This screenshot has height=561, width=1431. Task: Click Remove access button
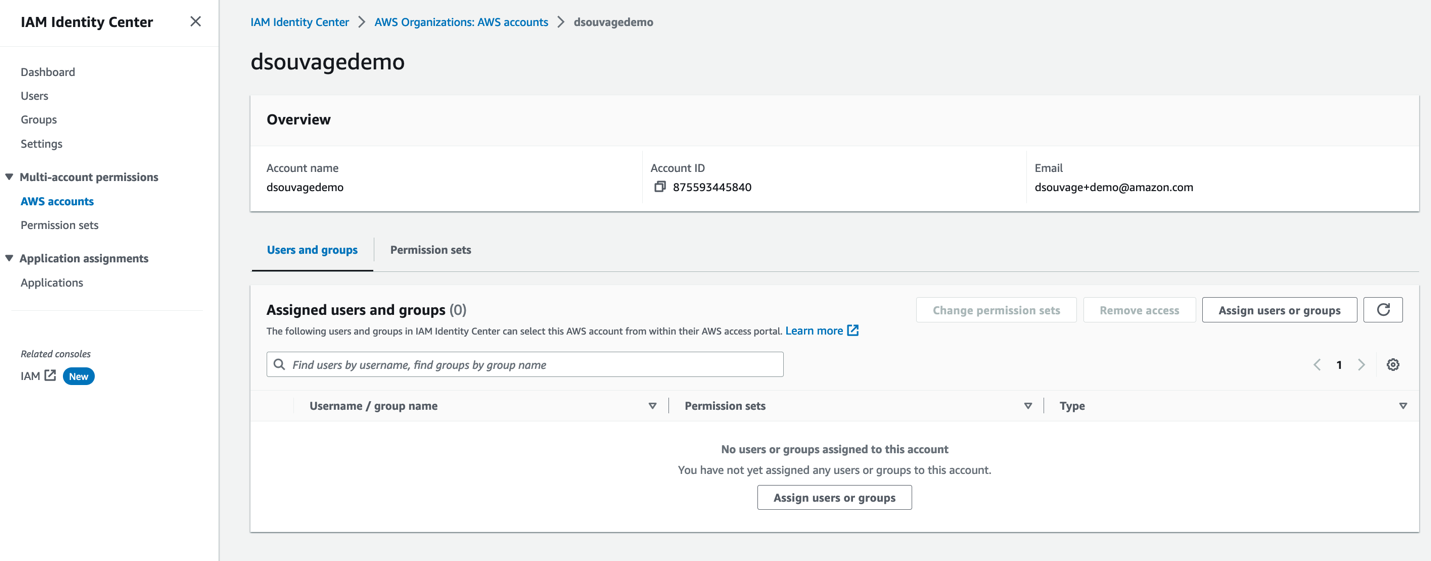[x=1139, y=310]
